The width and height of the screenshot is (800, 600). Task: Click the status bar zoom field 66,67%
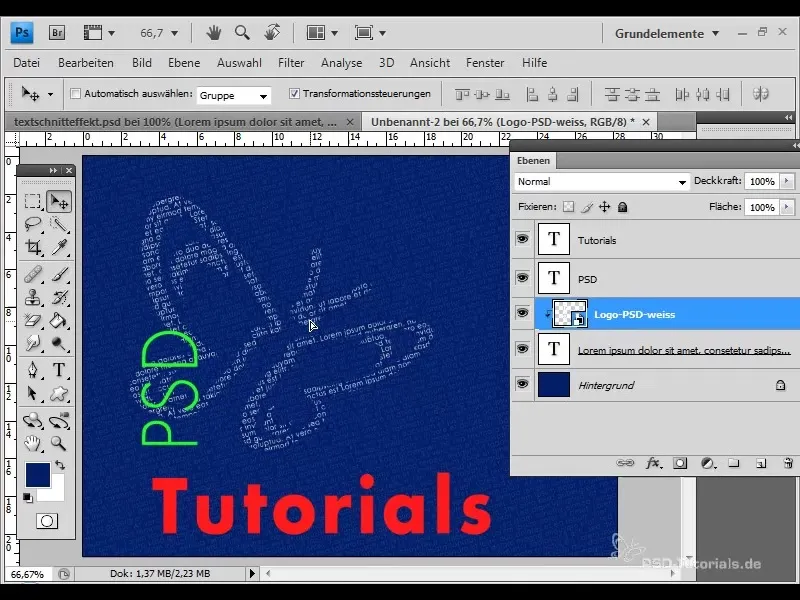(27, 574)
